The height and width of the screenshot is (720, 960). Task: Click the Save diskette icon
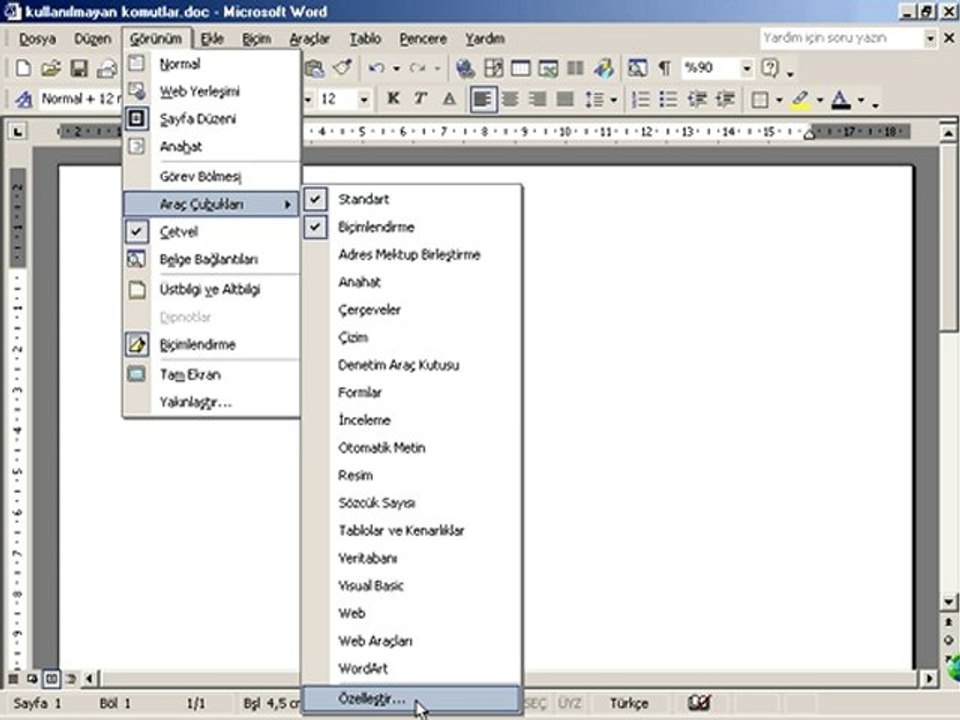pos(78,68)
